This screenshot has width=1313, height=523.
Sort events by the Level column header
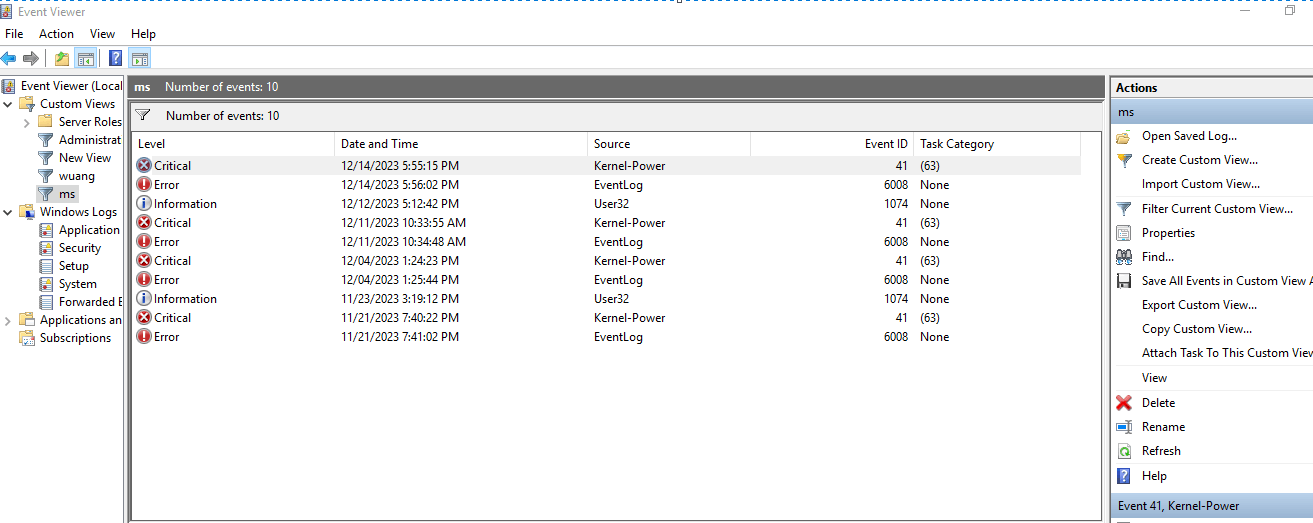pos(234,144)
